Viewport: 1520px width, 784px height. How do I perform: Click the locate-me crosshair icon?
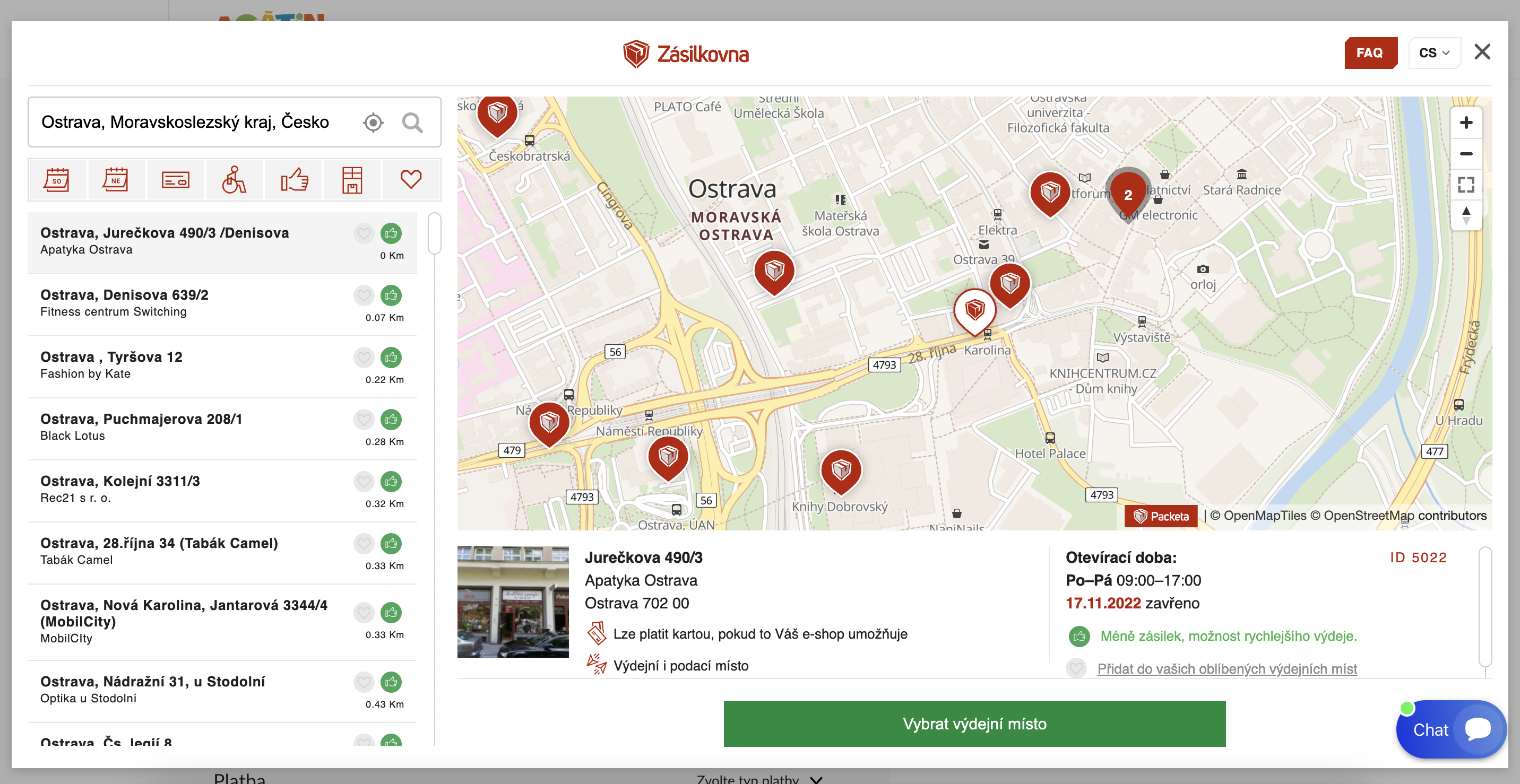373,123
